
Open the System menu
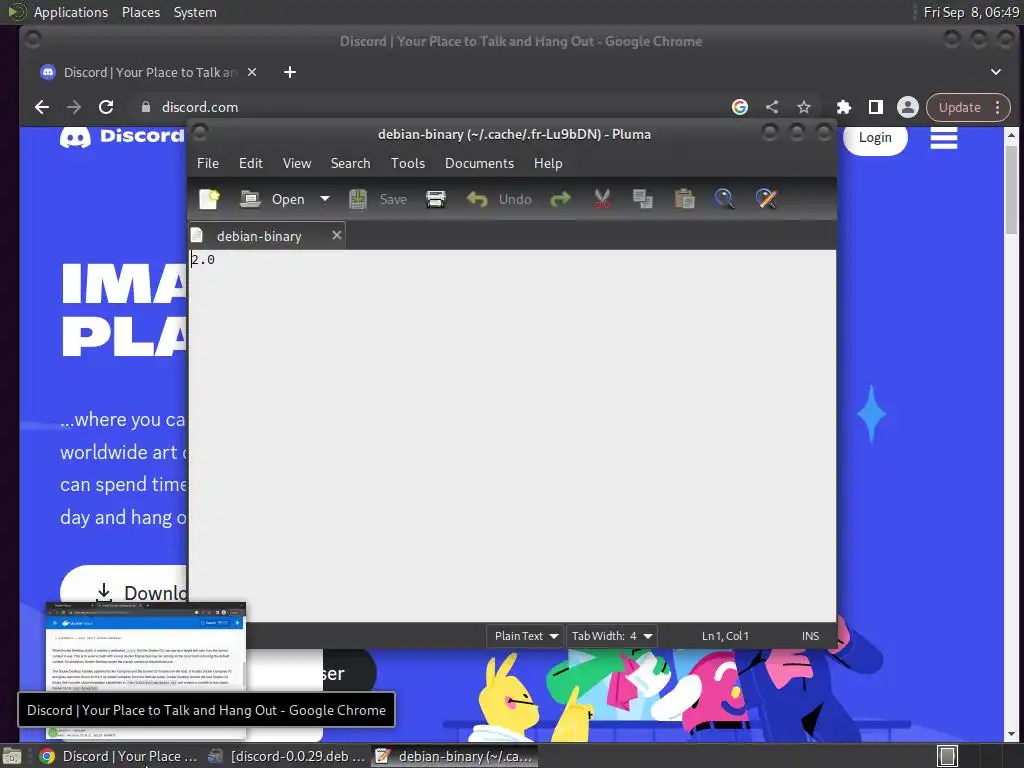(195, 12)
